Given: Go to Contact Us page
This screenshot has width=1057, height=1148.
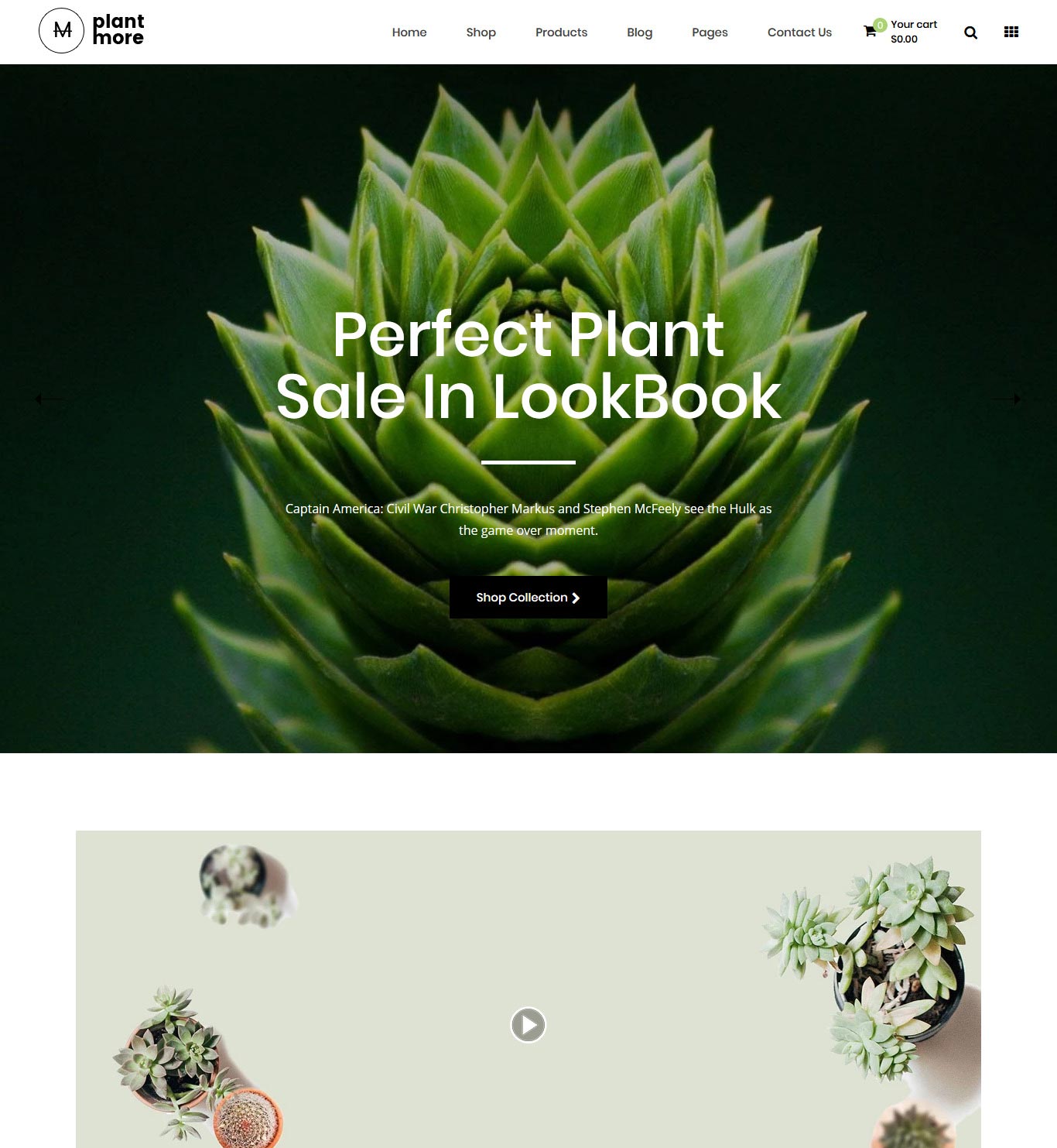Looking at the screenshot, I should 799,33.
